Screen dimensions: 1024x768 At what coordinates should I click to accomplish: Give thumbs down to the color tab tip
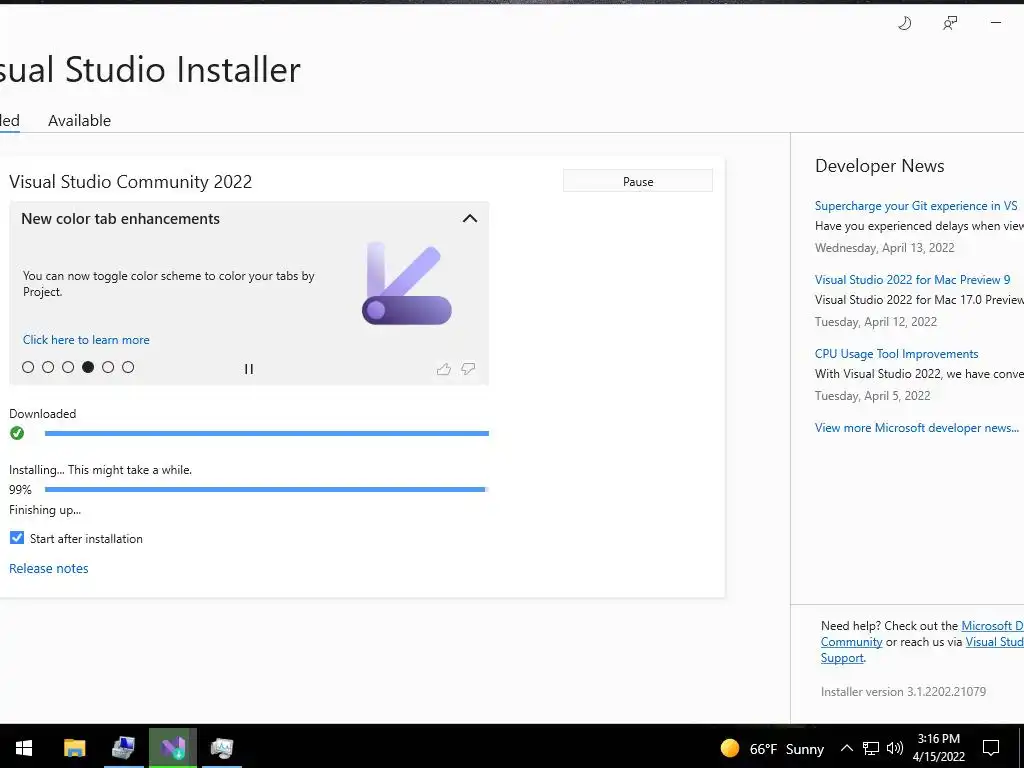click(x=468, y=369)
